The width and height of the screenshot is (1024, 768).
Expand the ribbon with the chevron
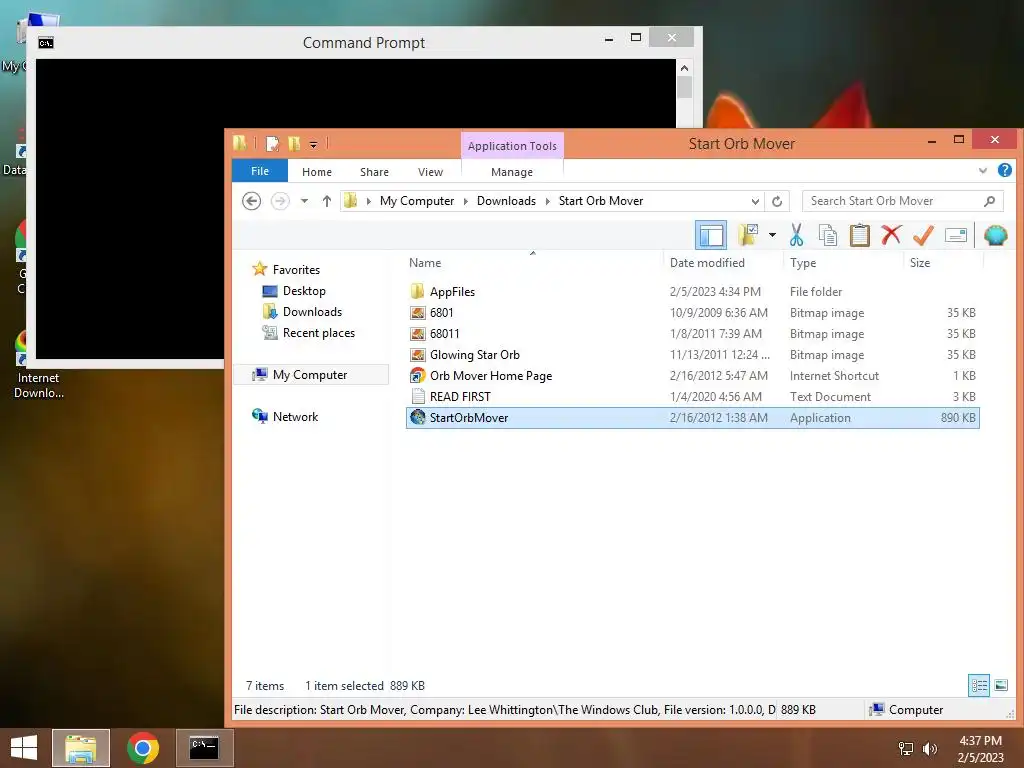(x=983, y=171)
